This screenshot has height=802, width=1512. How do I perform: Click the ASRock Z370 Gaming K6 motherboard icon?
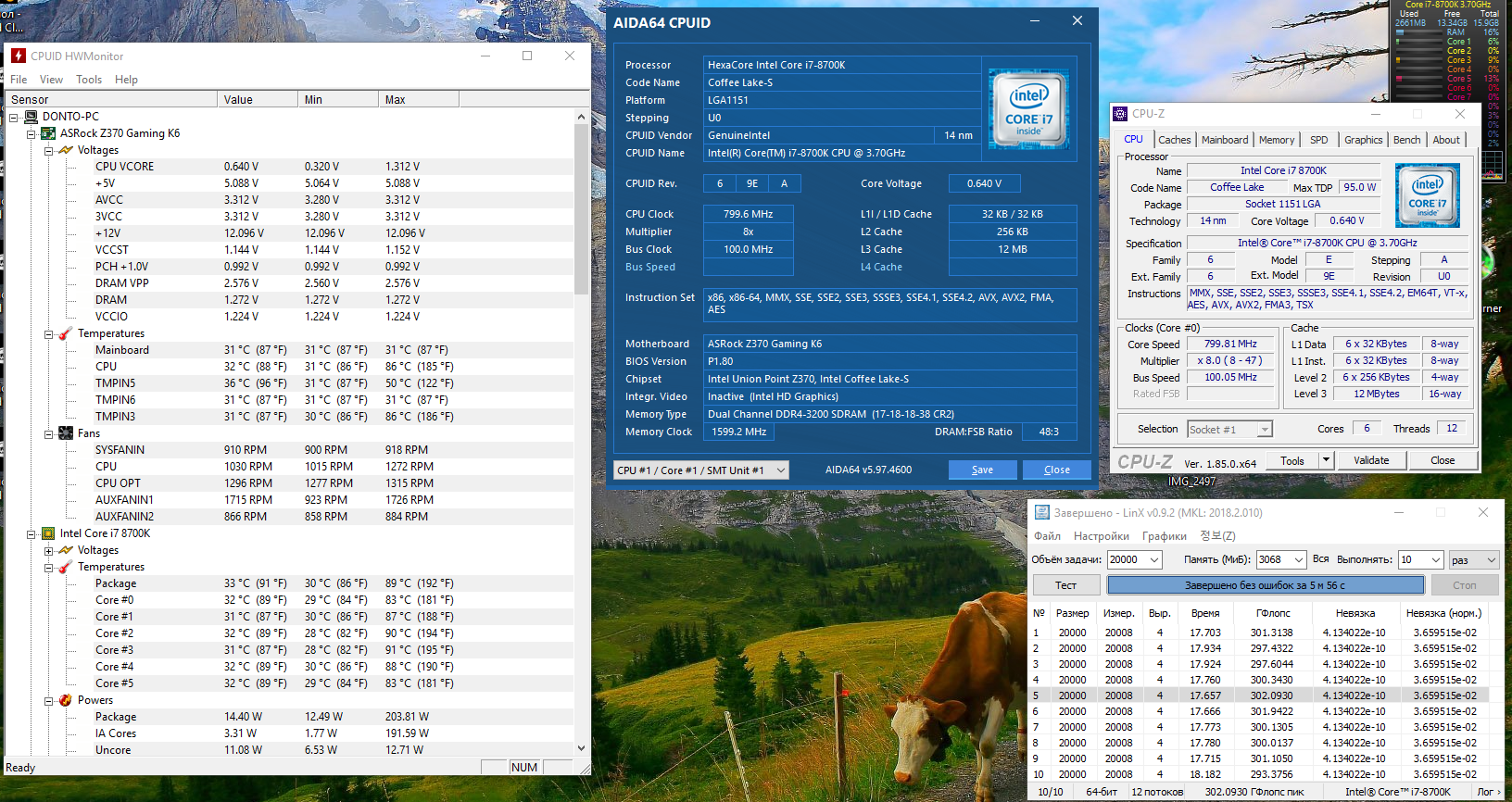pyautogui.click(x=48, y=133)
